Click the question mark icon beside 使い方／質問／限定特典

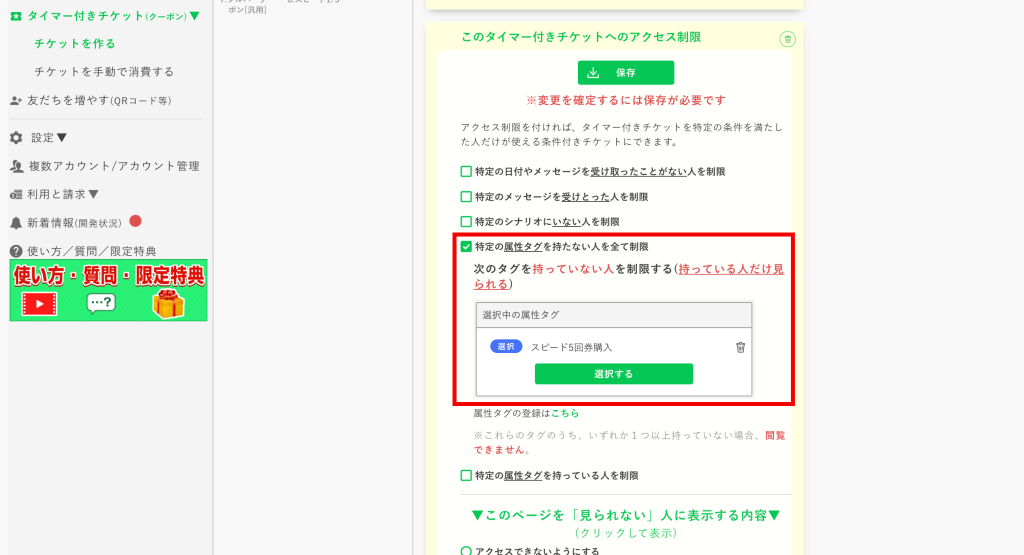(x=16, y=251)
